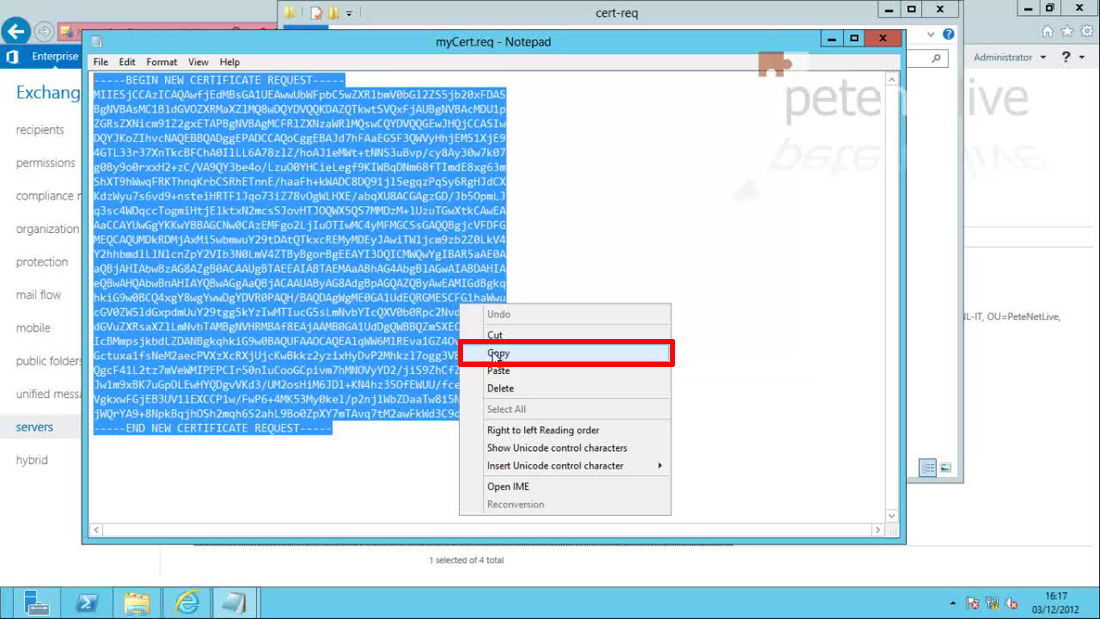The image size is (1100, 619).
Task: Click the Notepad title bar document icon
Action: [x=97, y=42]
